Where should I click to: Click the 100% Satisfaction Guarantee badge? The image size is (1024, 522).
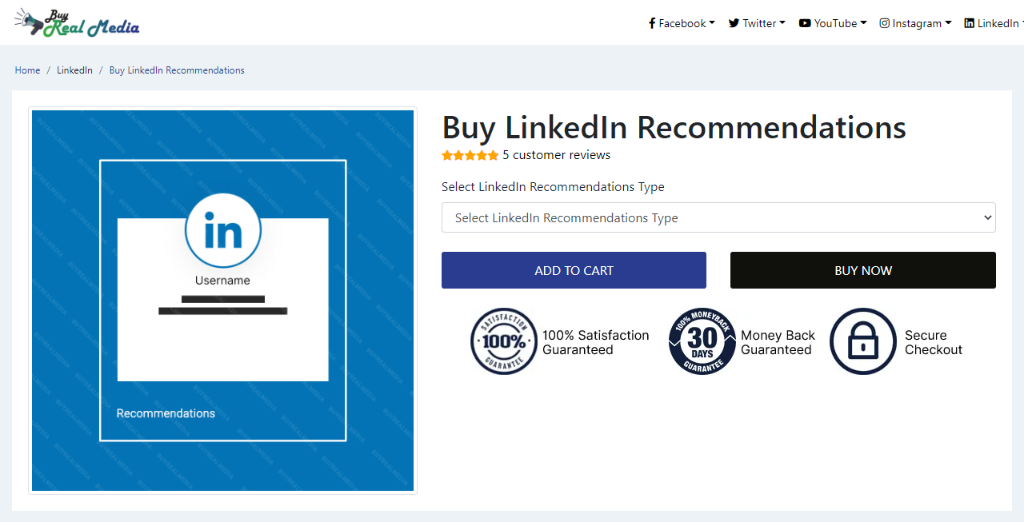[504, 341]
